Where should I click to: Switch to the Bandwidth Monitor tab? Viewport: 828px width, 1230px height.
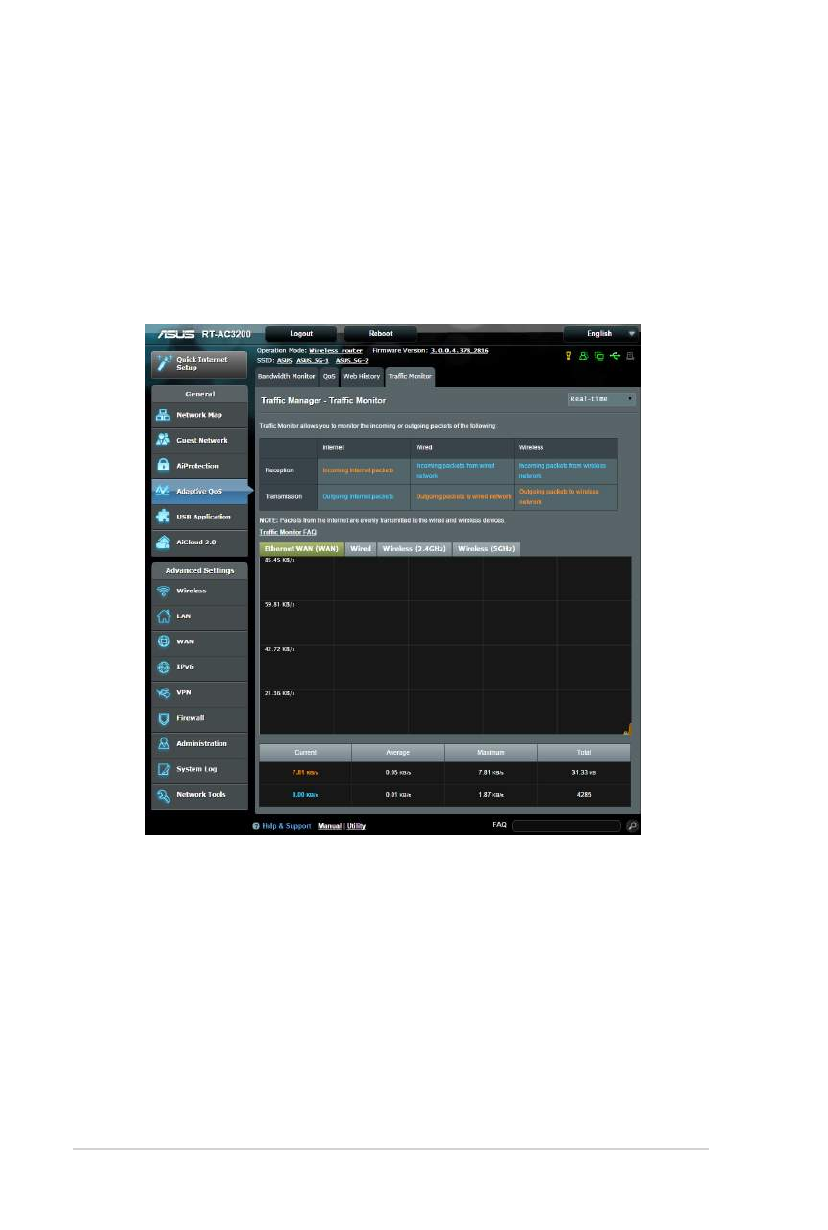tap(286, 377)
